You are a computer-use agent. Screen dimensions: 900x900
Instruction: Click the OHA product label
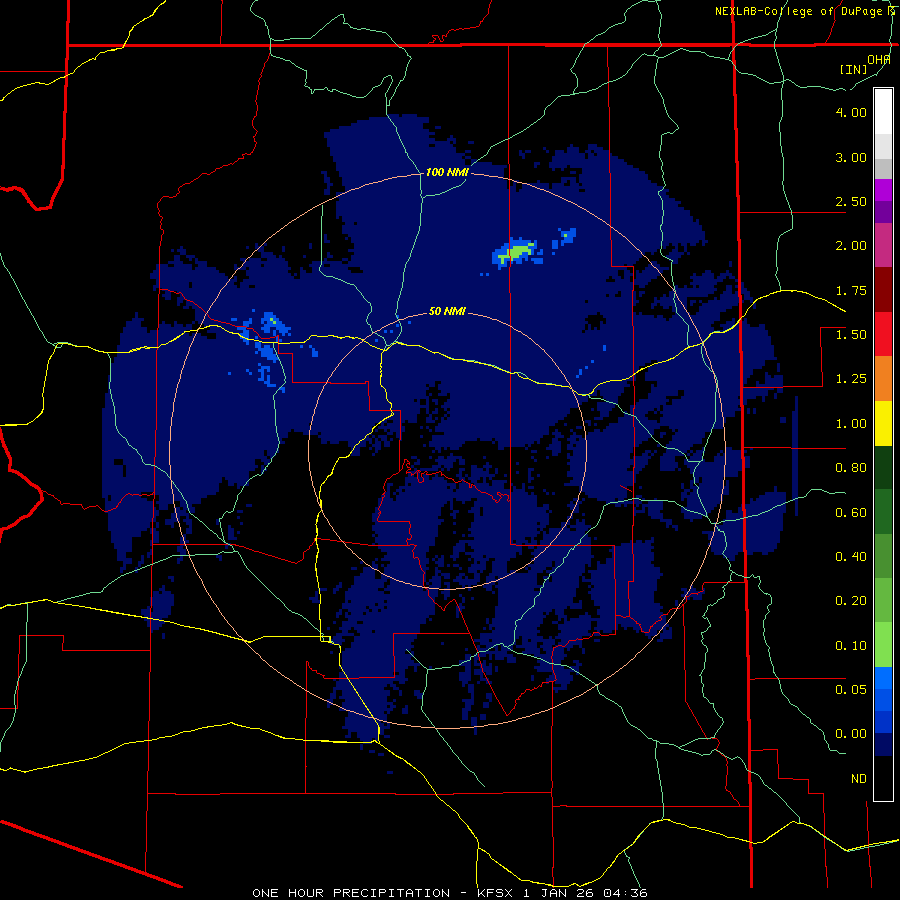[879, 60]
